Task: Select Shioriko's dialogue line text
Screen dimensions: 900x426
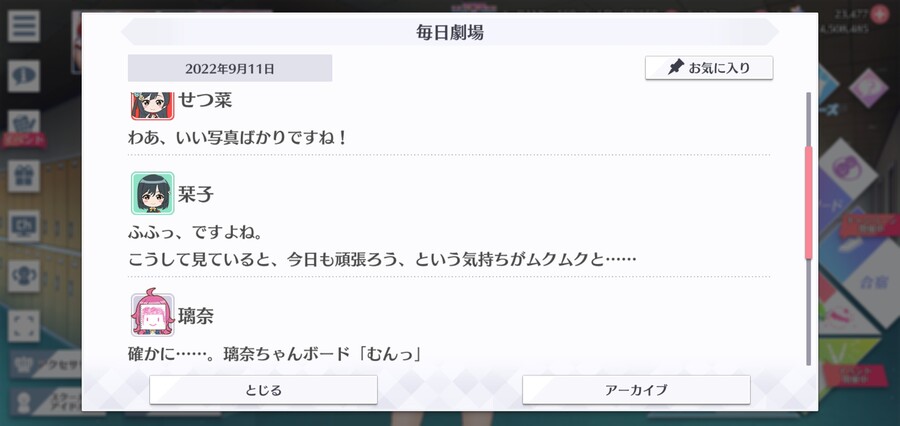Action: [x=382, y=247]
